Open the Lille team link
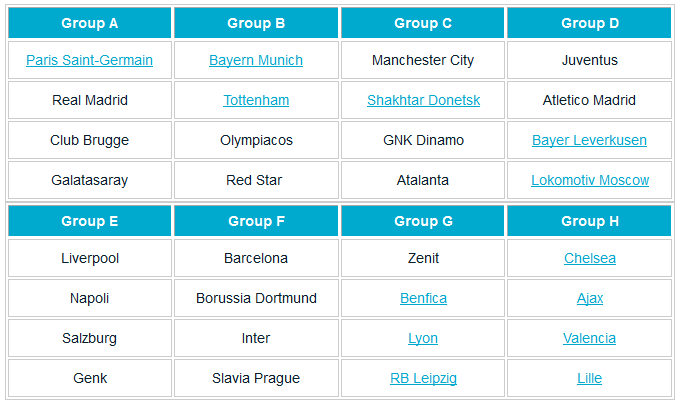The image size is (678, 401). (x=589, y=379)
